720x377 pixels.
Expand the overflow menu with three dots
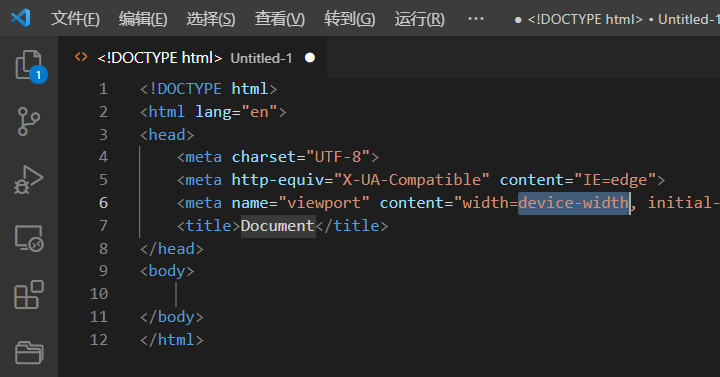[476, 19]
